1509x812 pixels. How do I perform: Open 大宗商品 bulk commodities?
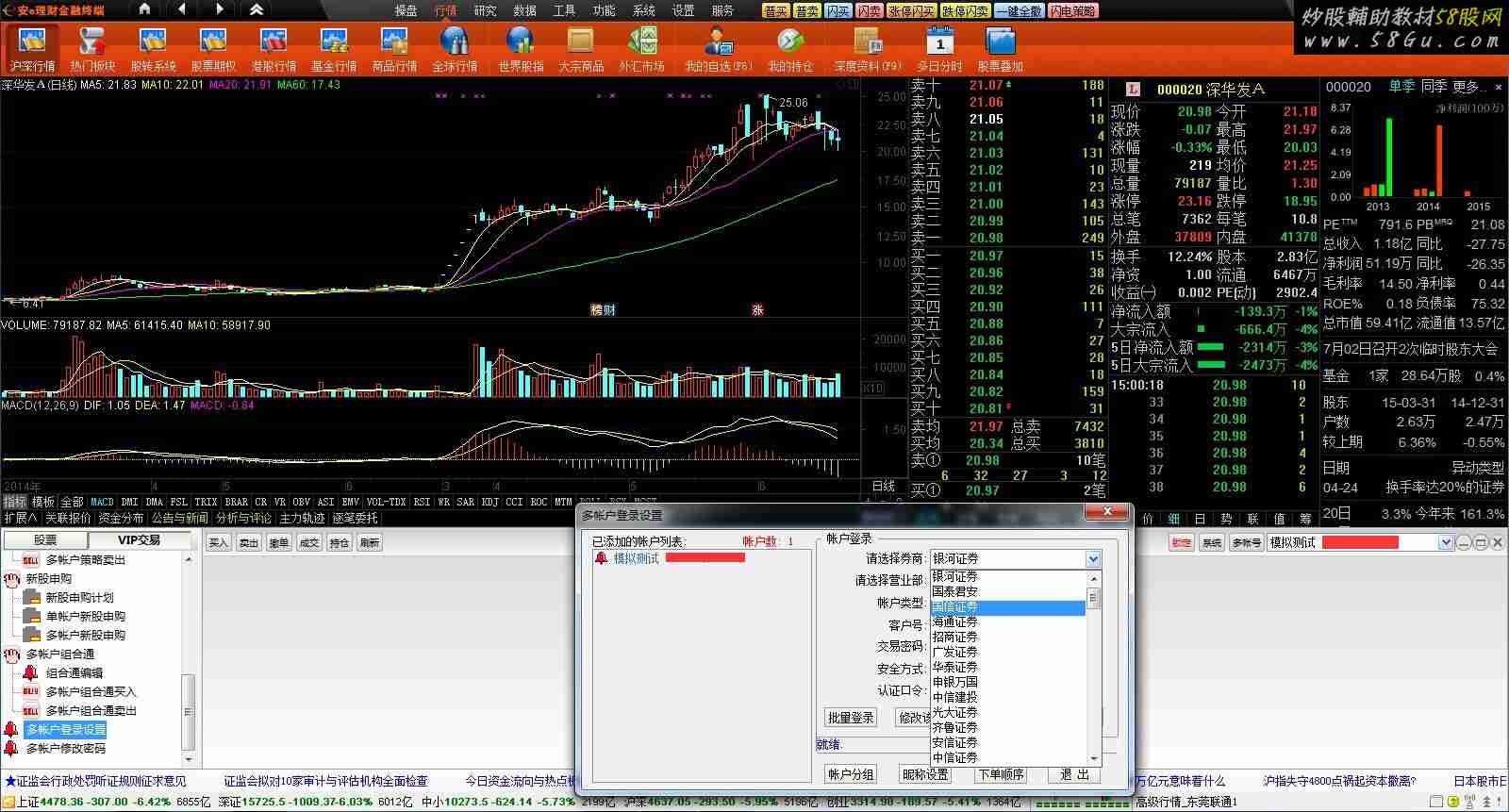pos(581,49)
